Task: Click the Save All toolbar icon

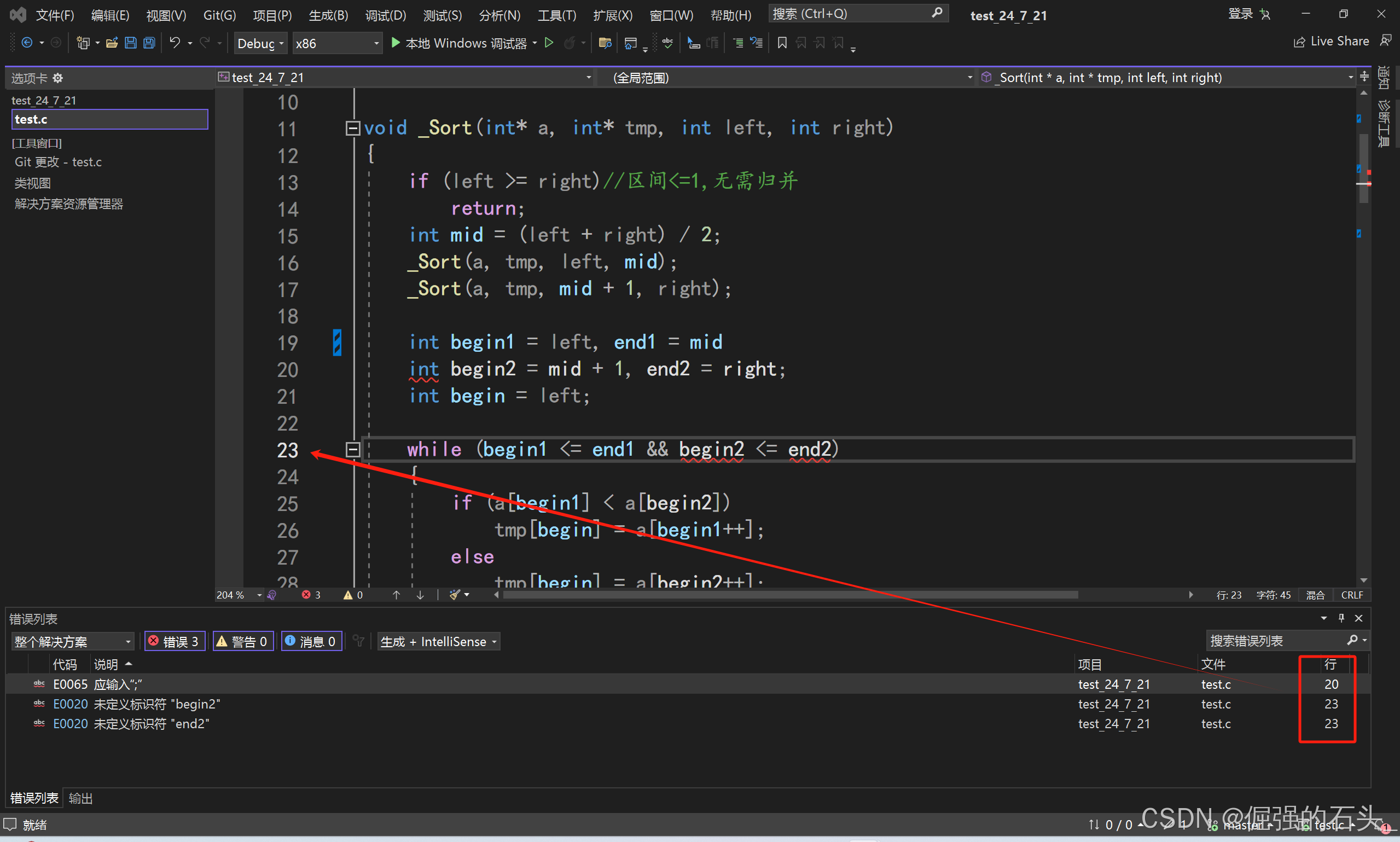Action: pos(149,43)
